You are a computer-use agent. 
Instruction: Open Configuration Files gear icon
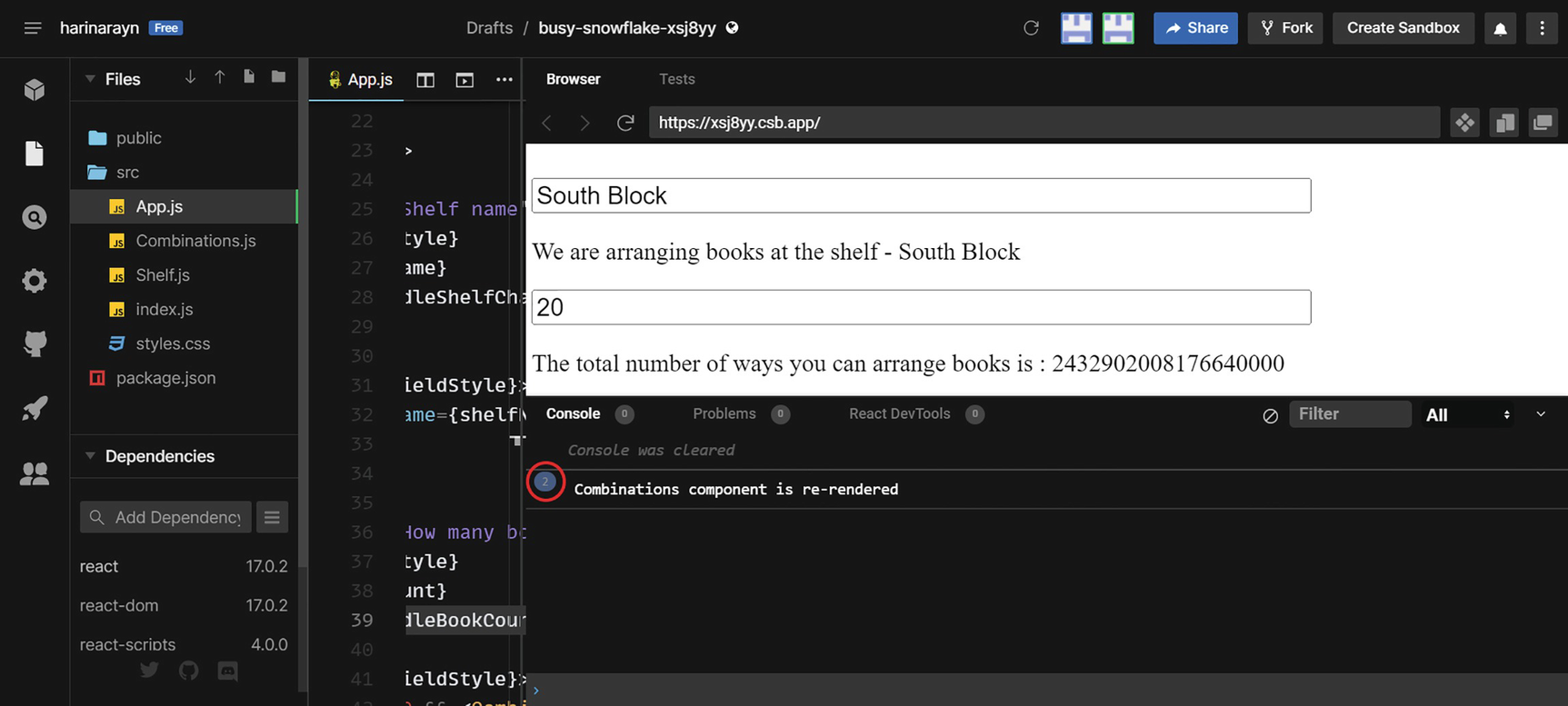(35, 281)
